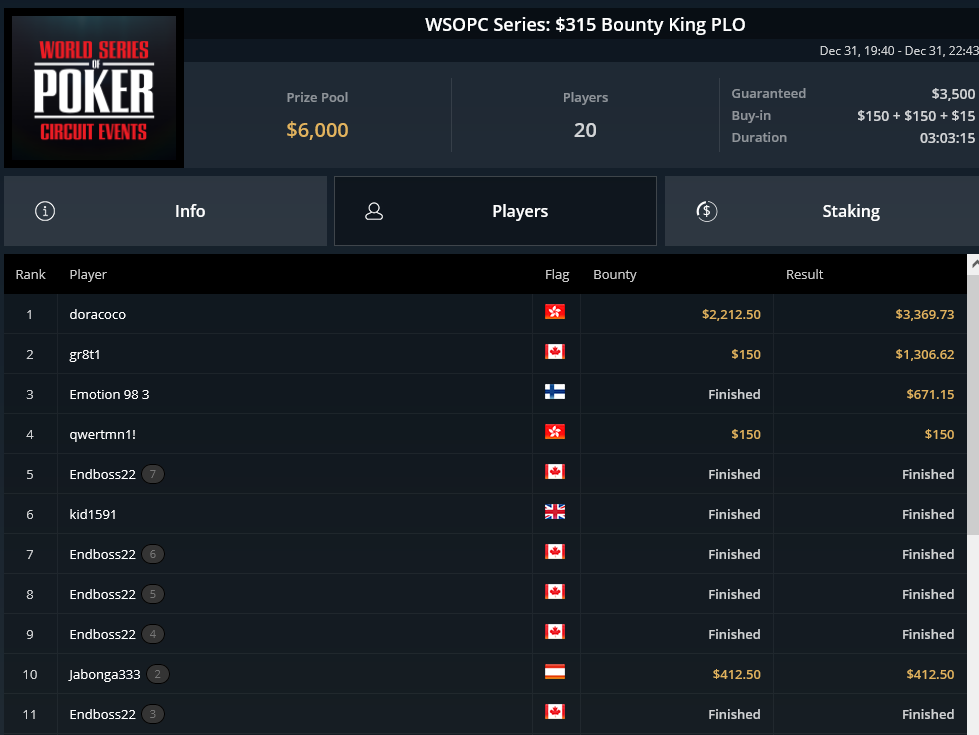Click the duration 03:03:15
Image resolution: width=979 pixels, height=735 pixels.
click(x=947, y=137)
